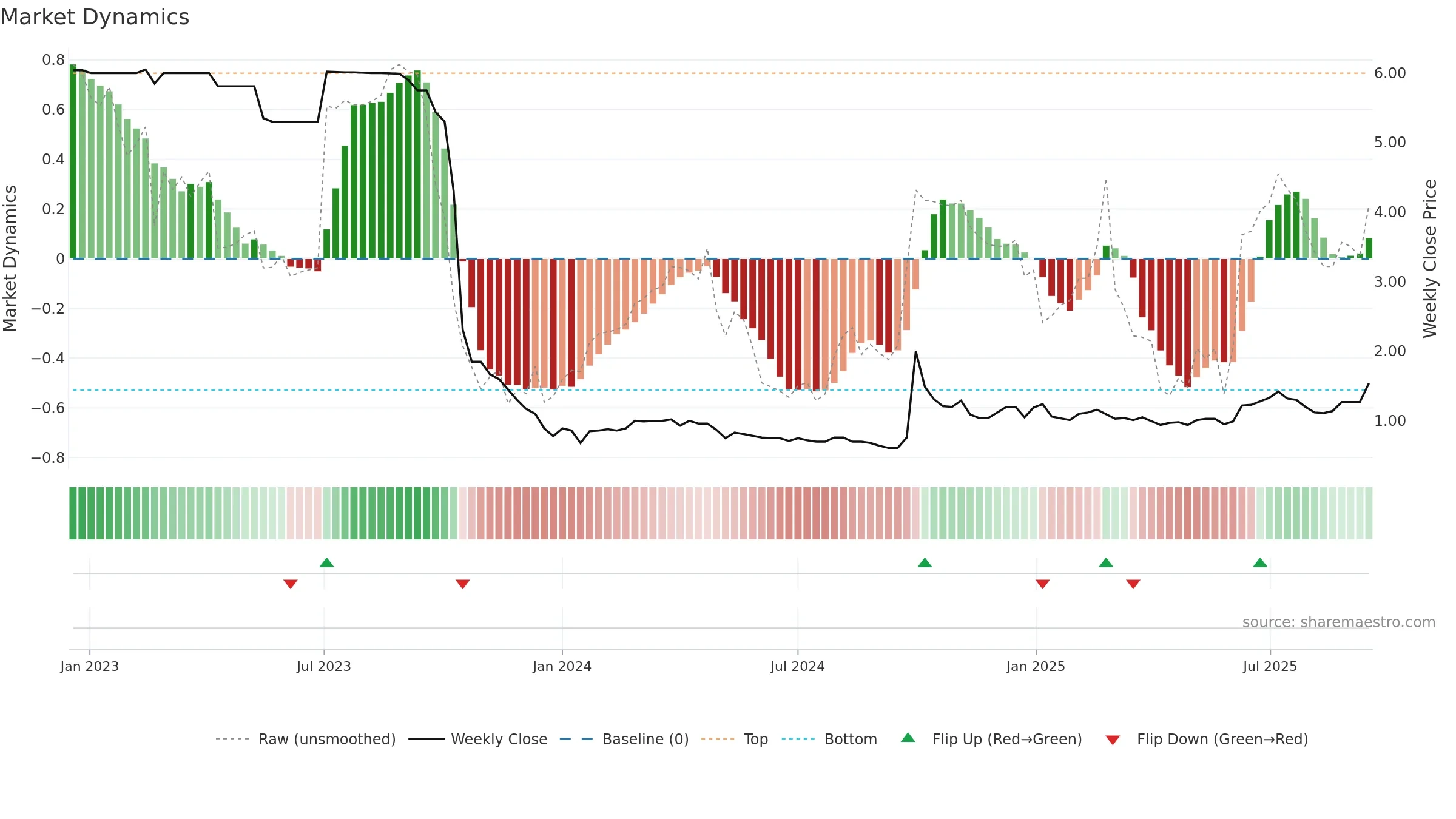1456x819 pixels.
Task: Click the Jan 2023 x-axis label
Action: pyautogui.click(x=90, y=666)
